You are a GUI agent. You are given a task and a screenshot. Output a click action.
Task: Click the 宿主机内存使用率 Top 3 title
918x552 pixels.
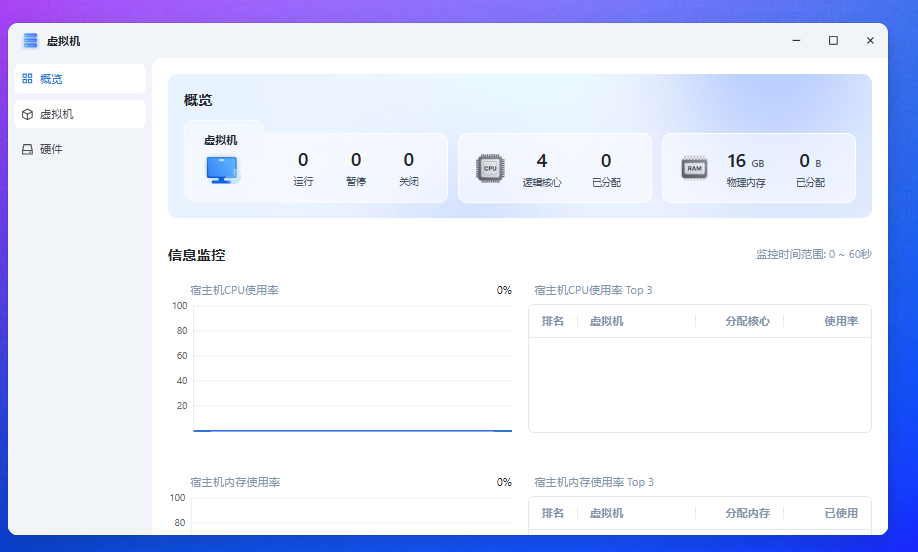(594, 482)
